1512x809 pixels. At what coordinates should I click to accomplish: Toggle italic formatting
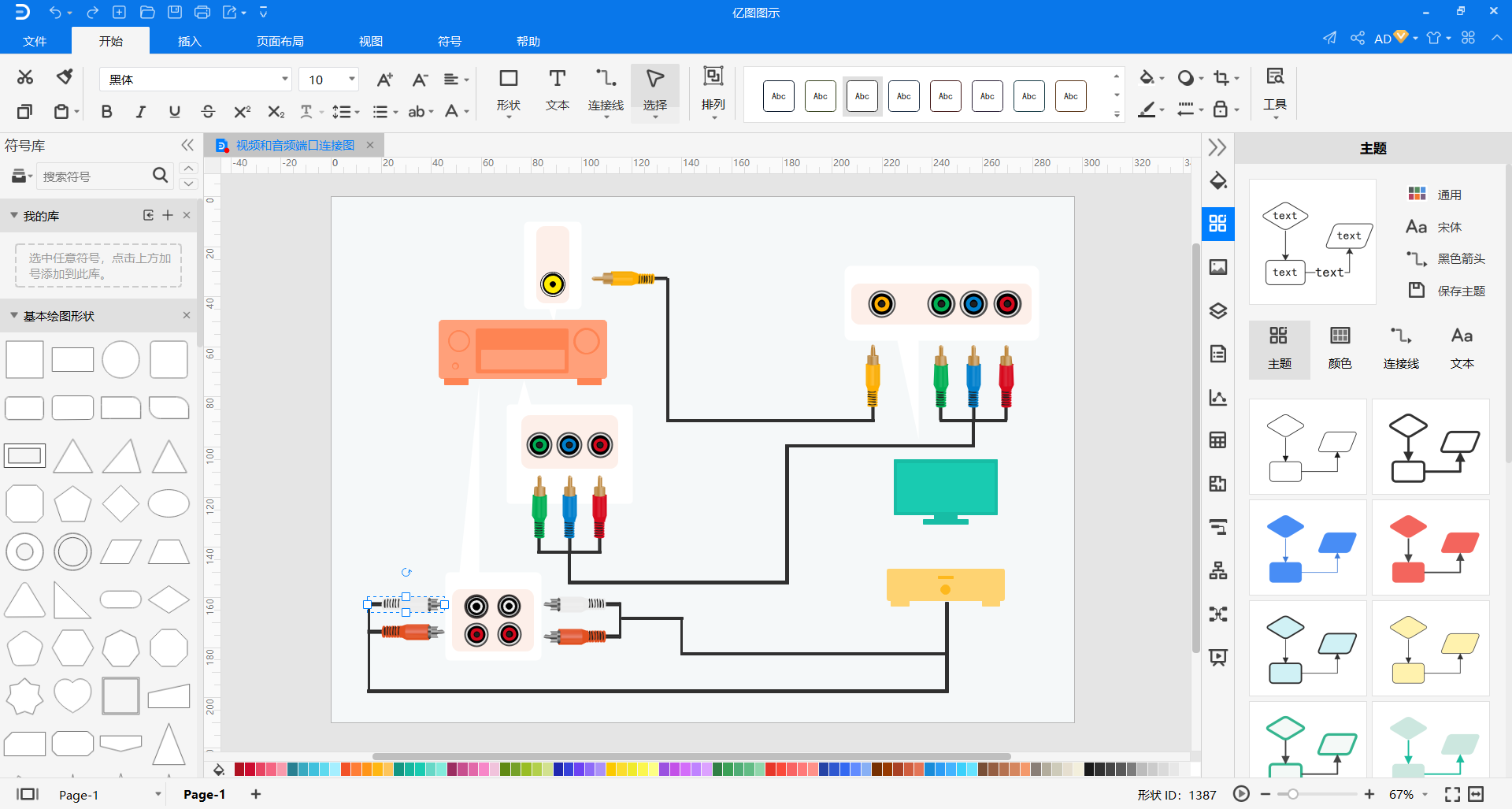(x=140, y=111)
